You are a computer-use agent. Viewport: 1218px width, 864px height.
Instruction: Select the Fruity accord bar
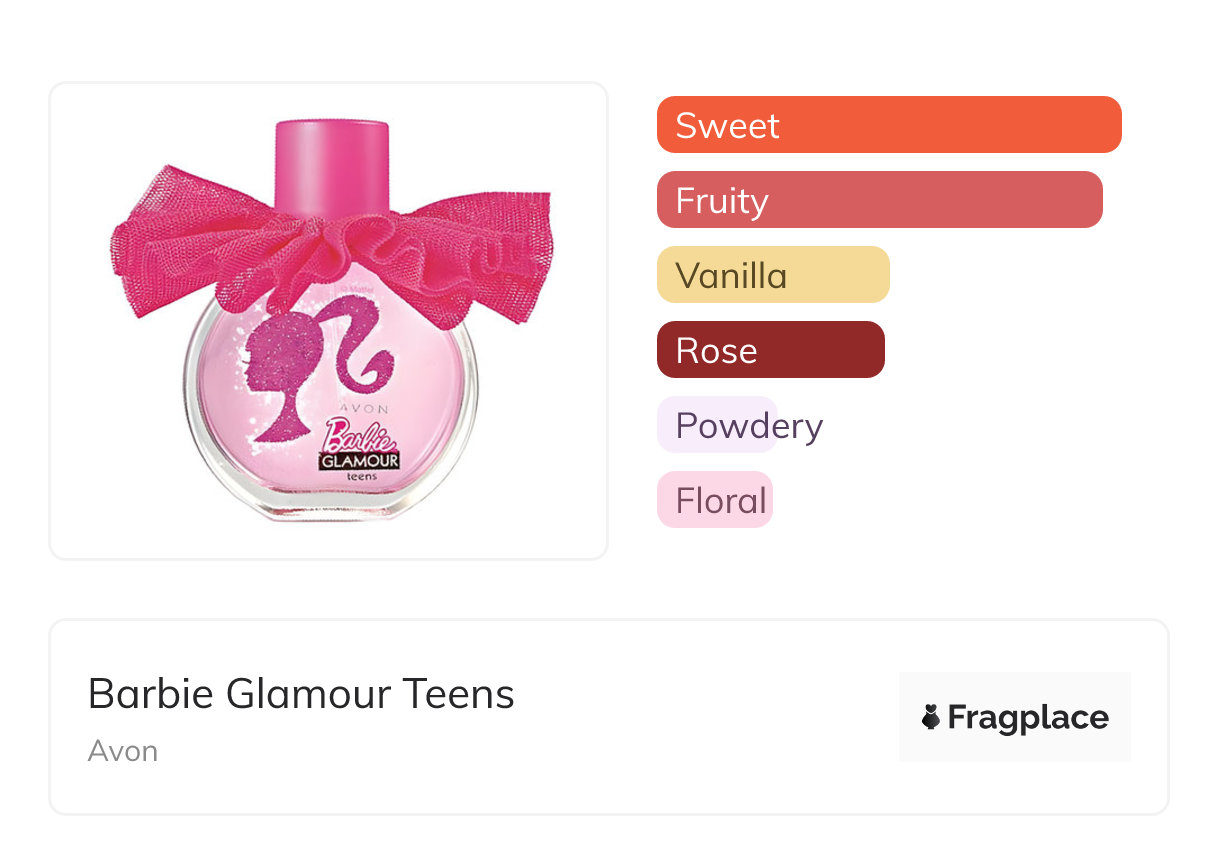pos(879,200)
